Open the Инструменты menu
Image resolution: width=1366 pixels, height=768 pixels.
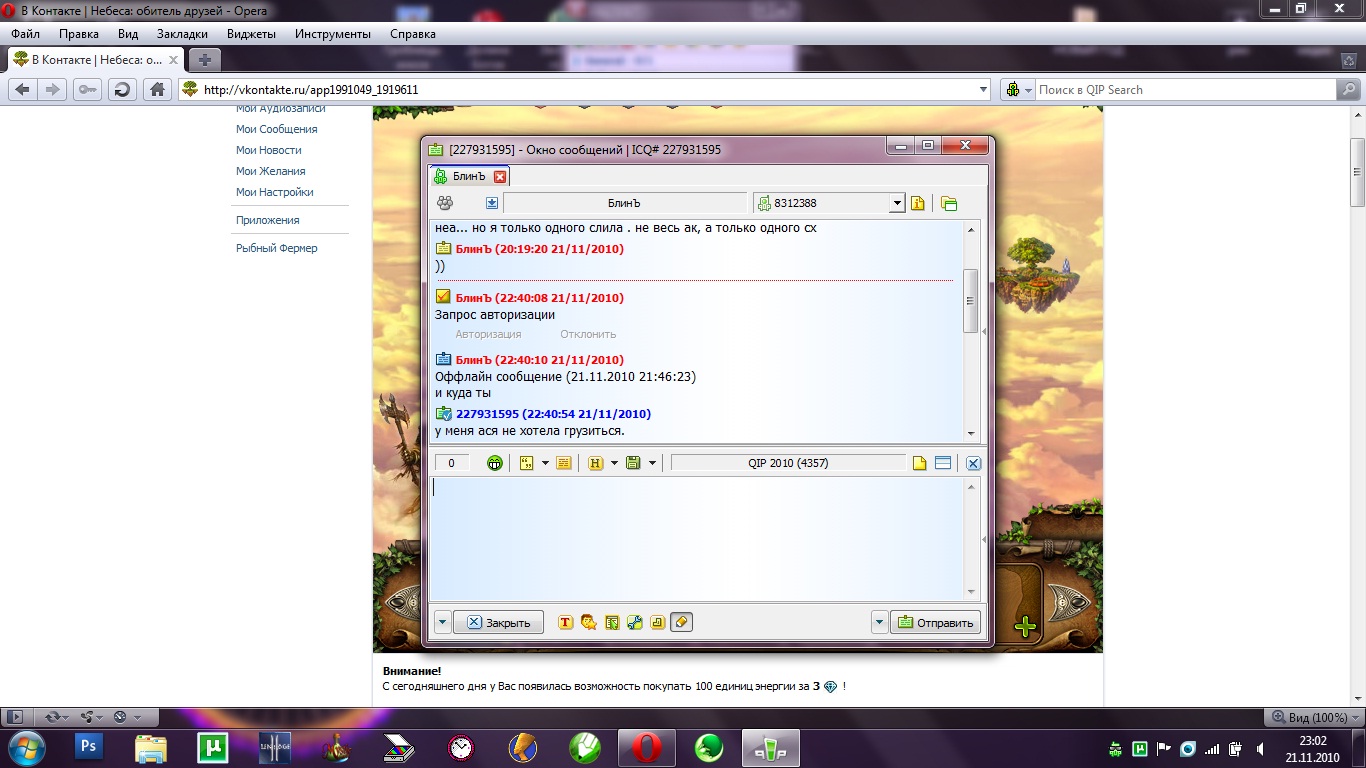[x=333, y=33]
